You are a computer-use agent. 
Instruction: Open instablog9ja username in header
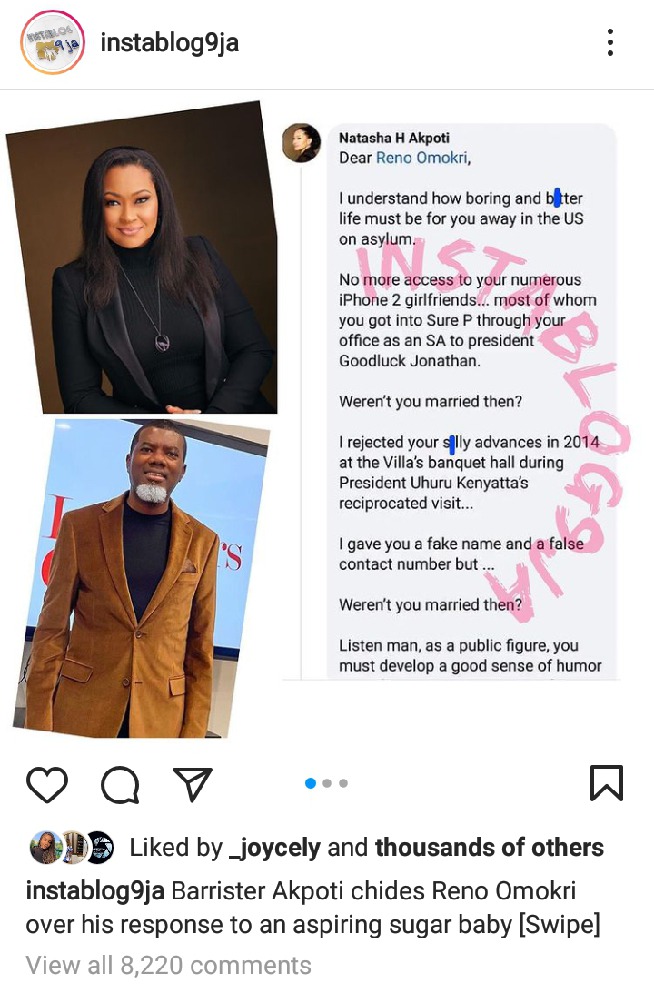tap(170, 43)
